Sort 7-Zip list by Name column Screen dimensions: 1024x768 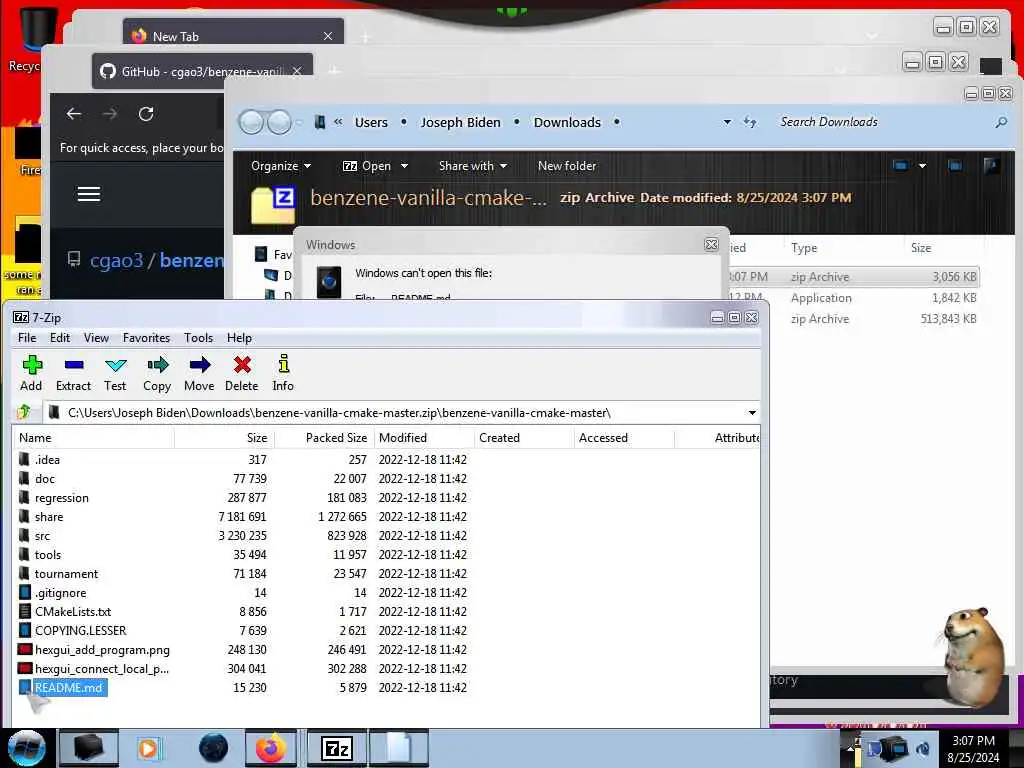click(94, 438)
